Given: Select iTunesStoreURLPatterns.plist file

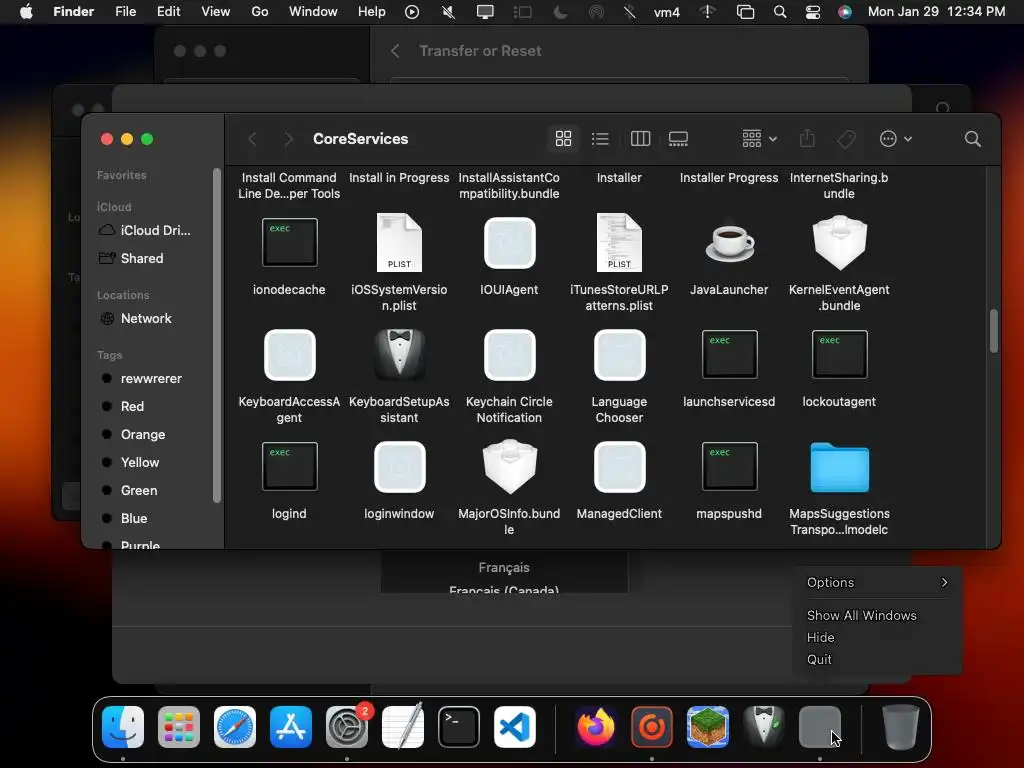Looking at the screenshot, I should click(x=619, y=242).
